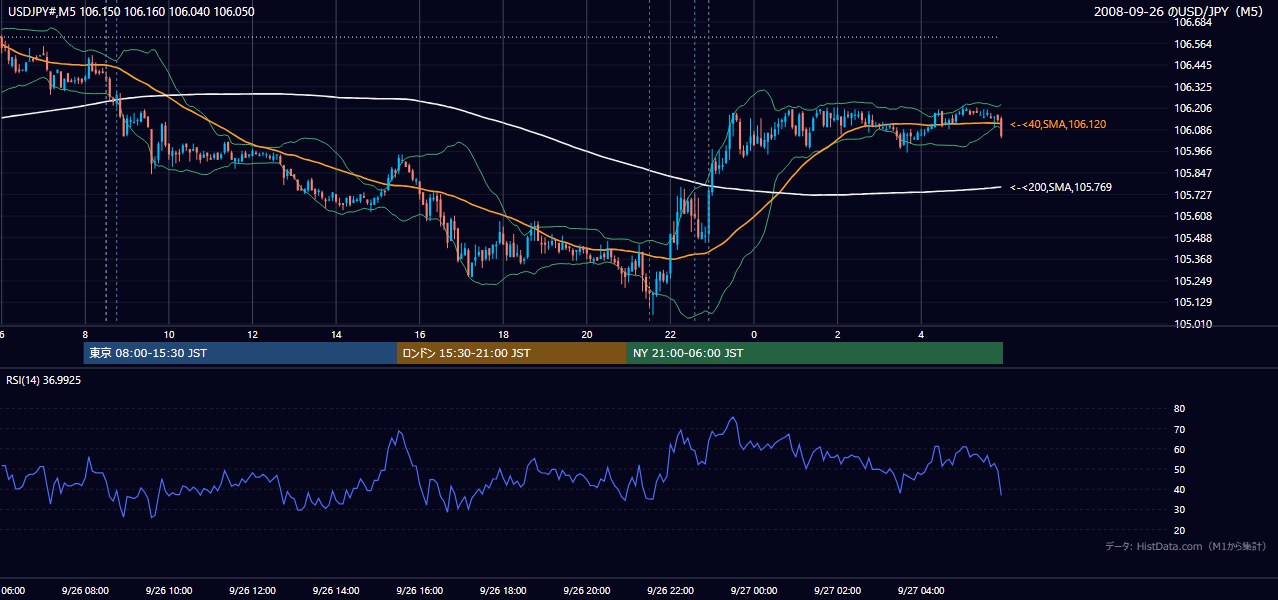
Task: Click RSI scale value 80
Action: click(1179, 409)
